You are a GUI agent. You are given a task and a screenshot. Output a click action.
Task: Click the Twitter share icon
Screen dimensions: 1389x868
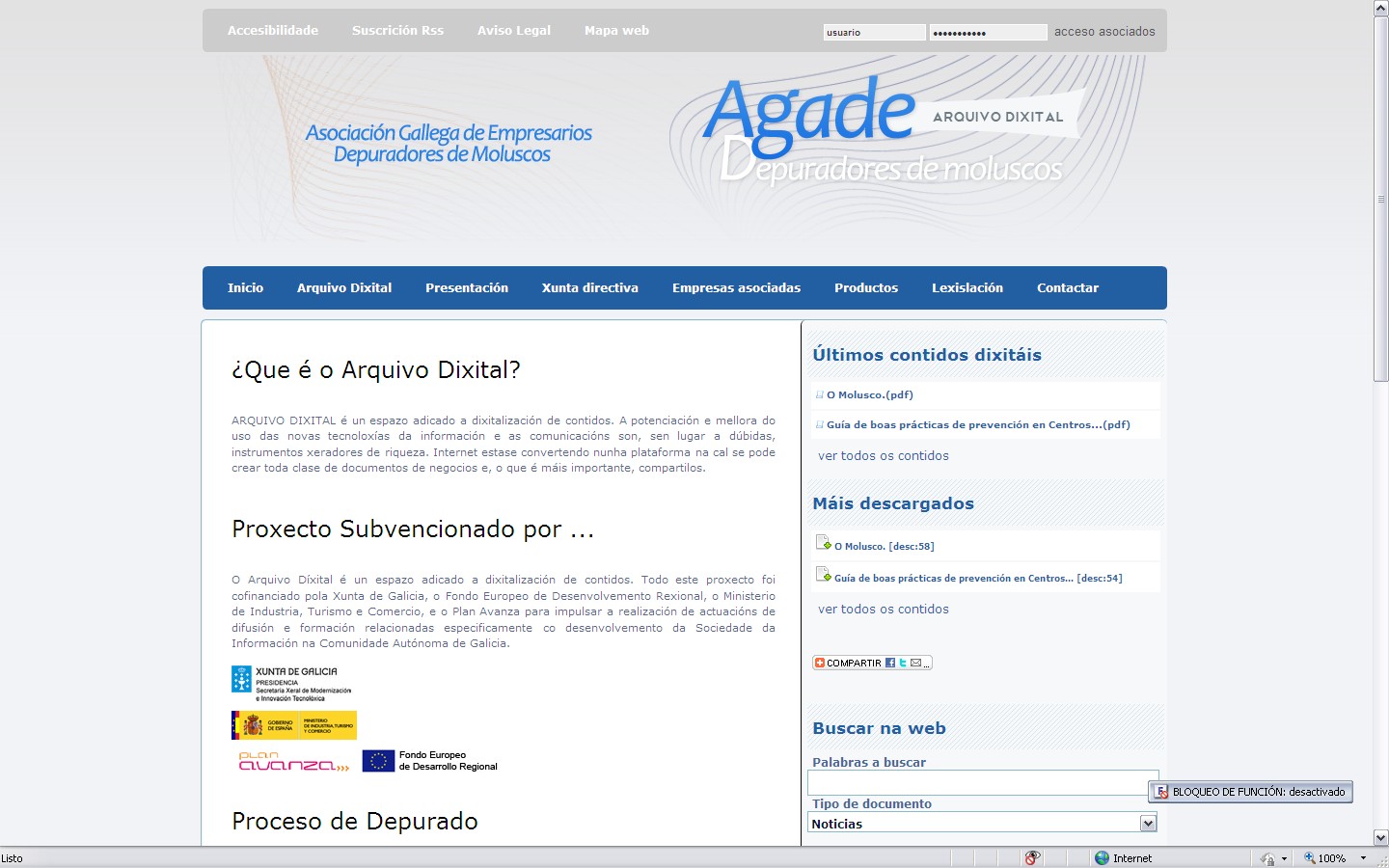tap(903, 663)
